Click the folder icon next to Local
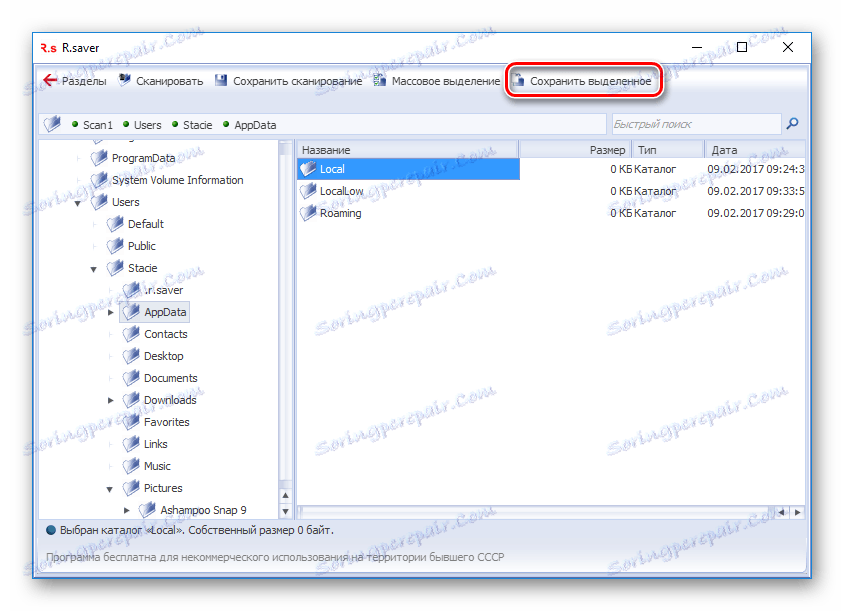844x611 pixels. pyautogui.click(x=308, y=168)
